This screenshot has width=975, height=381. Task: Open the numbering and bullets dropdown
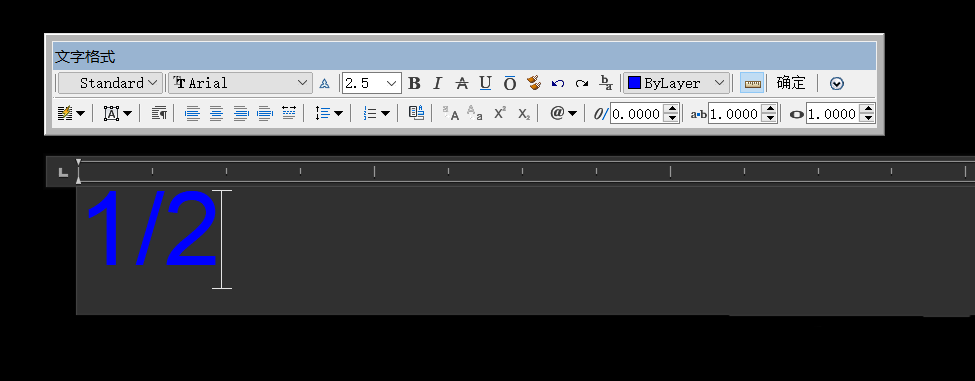click(376, 113)
